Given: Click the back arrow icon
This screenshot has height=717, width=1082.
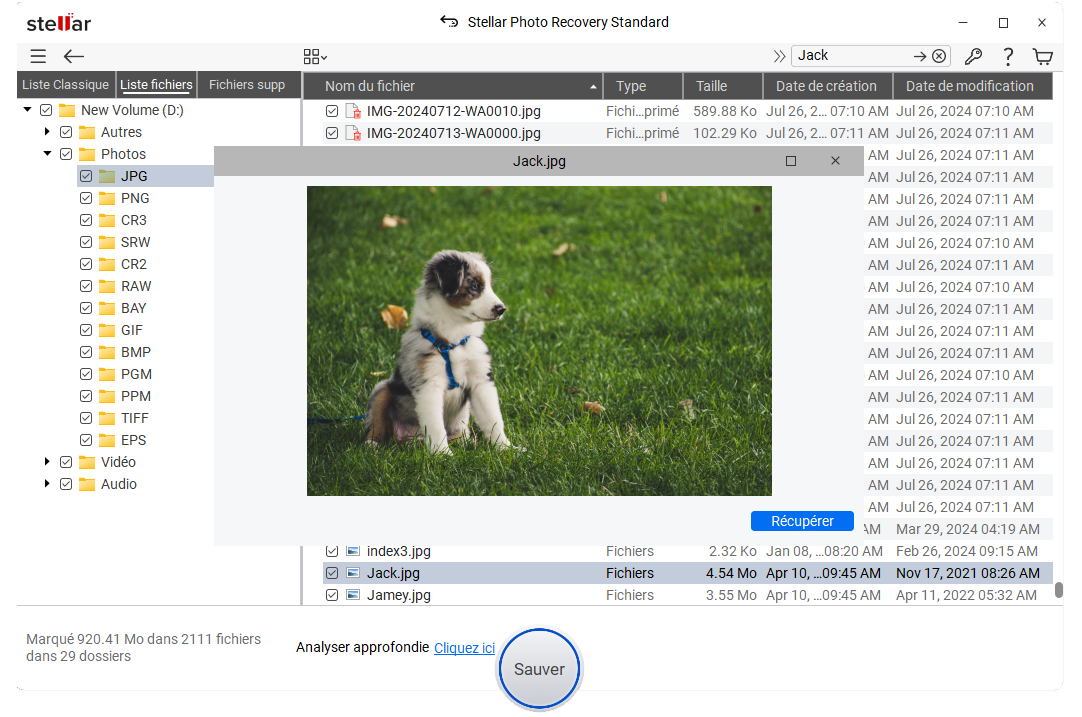Looking at the screenshot, I should (x=74, y=57).
